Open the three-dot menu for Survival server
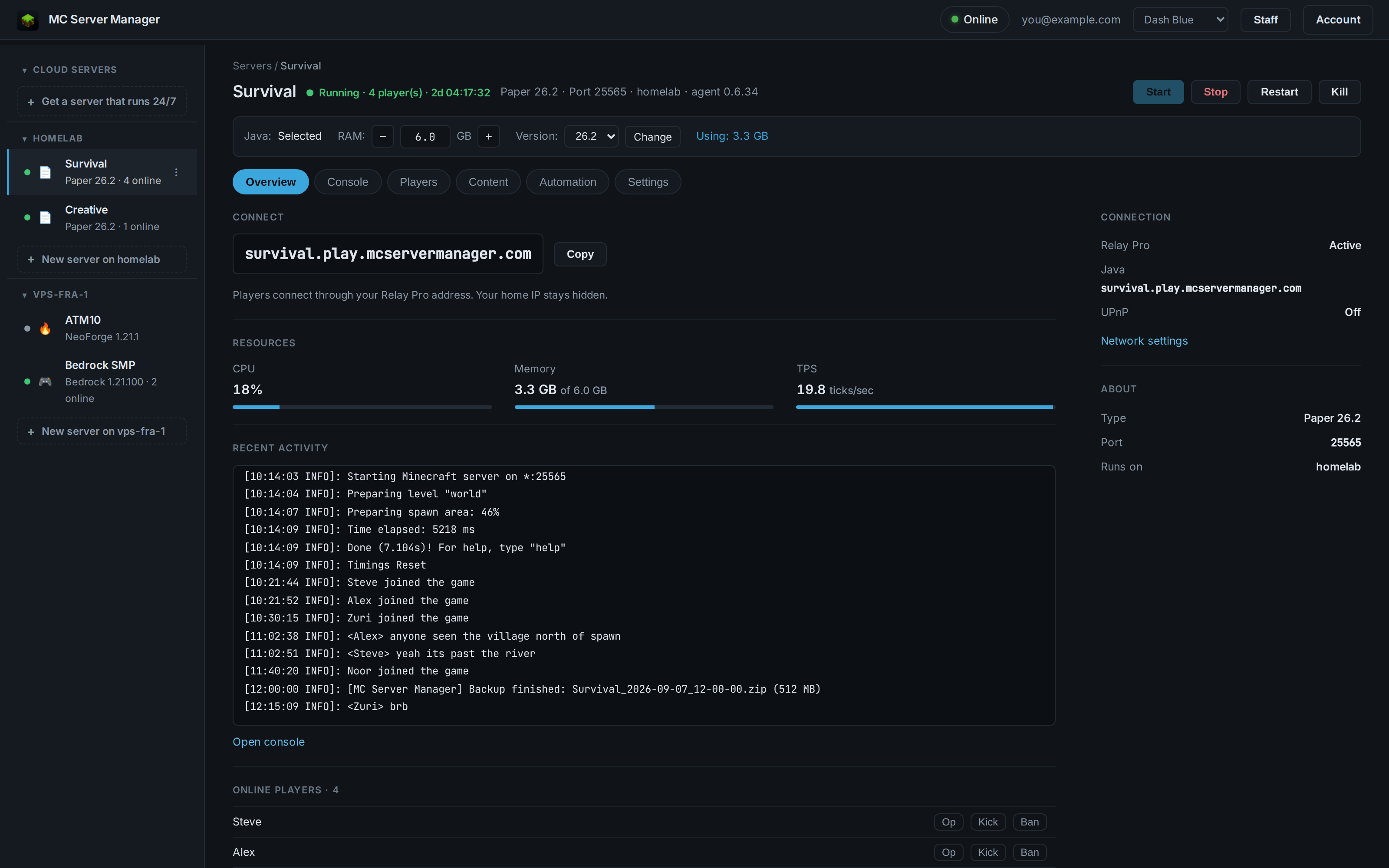Image resolution: width=1389 pixels, height=868 pixels. [x=176, y=172]
